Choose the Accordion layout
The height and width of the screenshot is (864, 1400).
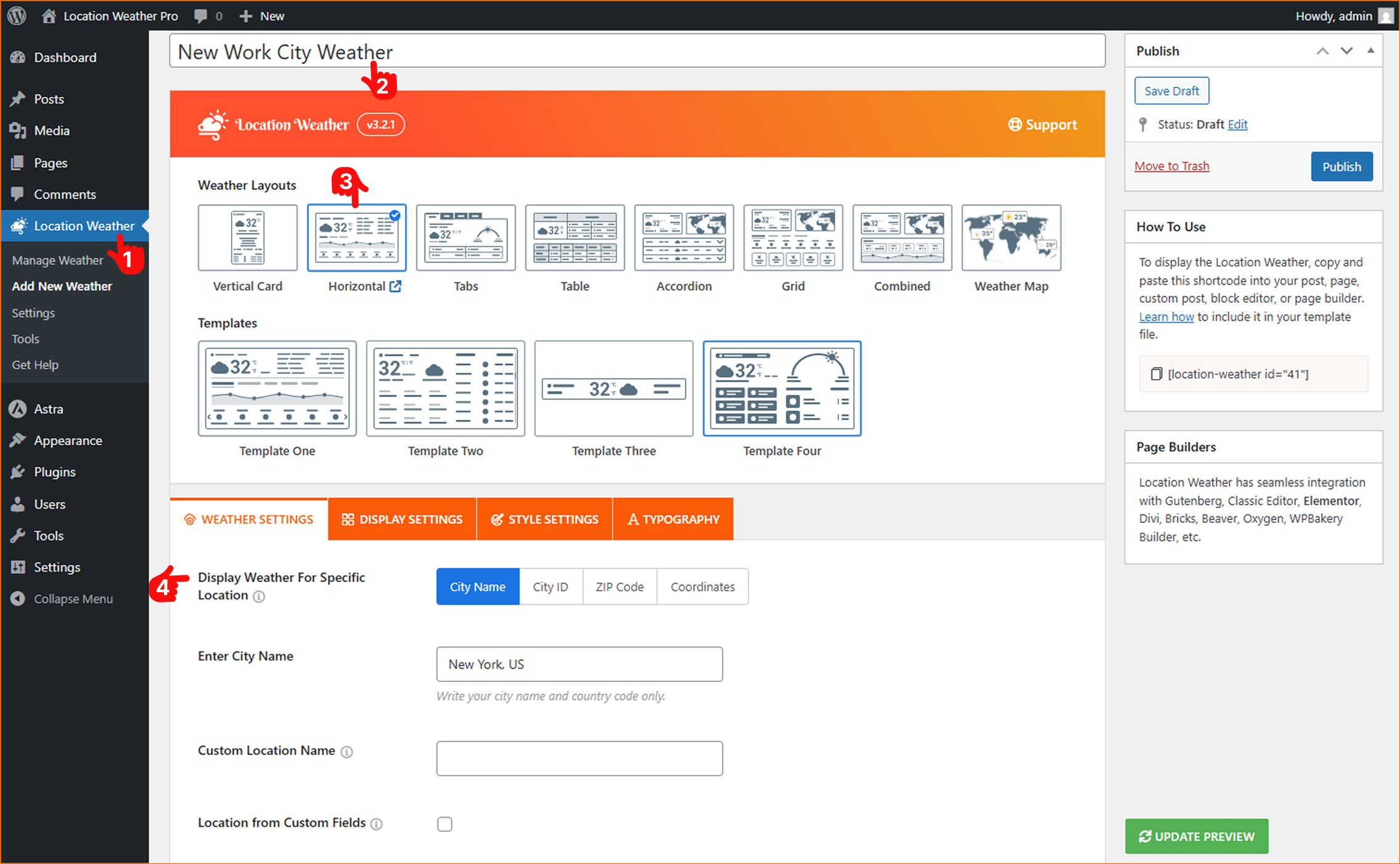[684, 238]
